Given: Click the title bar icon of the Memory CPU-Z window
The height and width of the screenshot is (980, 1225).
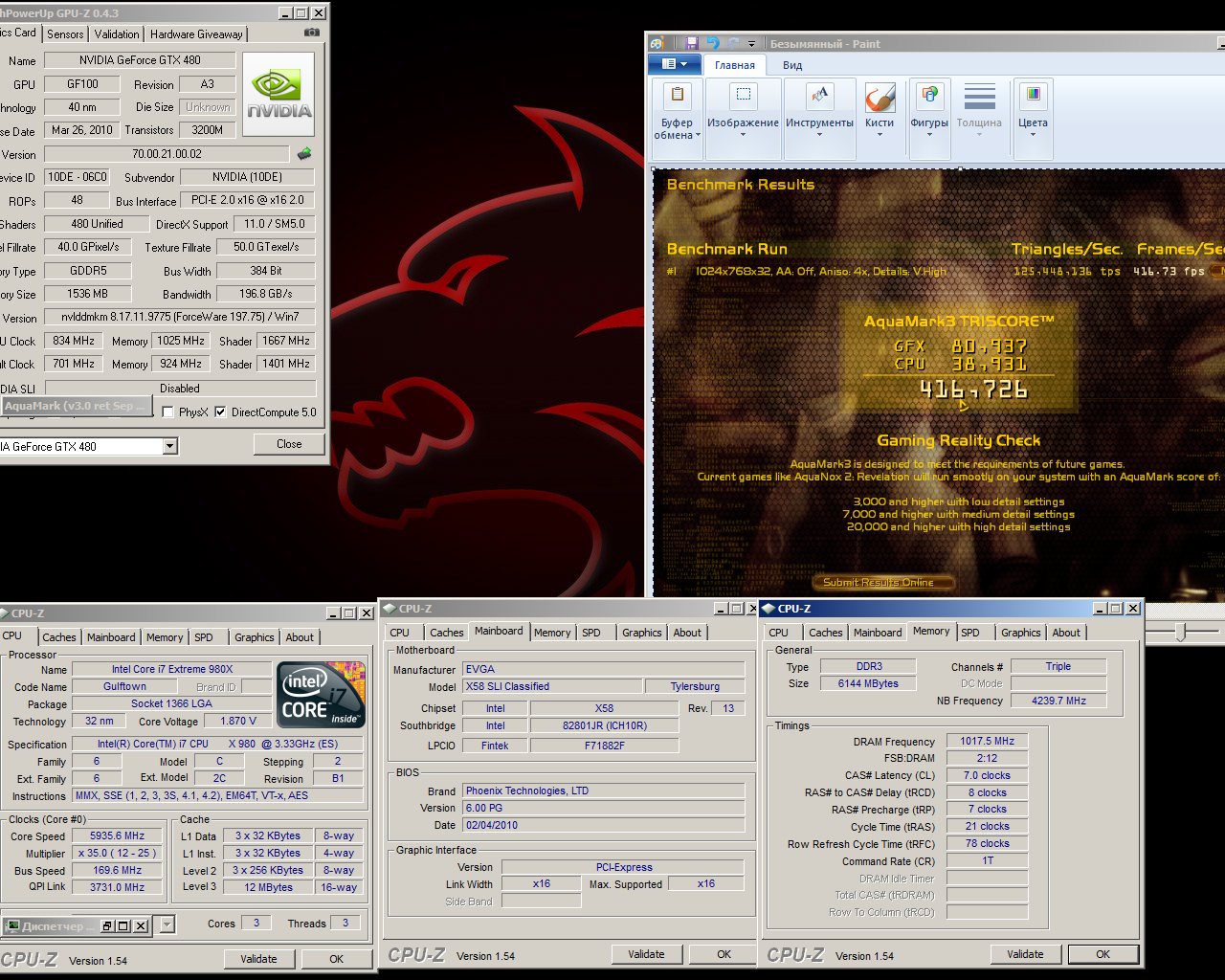Looking at the screenshot, I should (x=768, y=608).
